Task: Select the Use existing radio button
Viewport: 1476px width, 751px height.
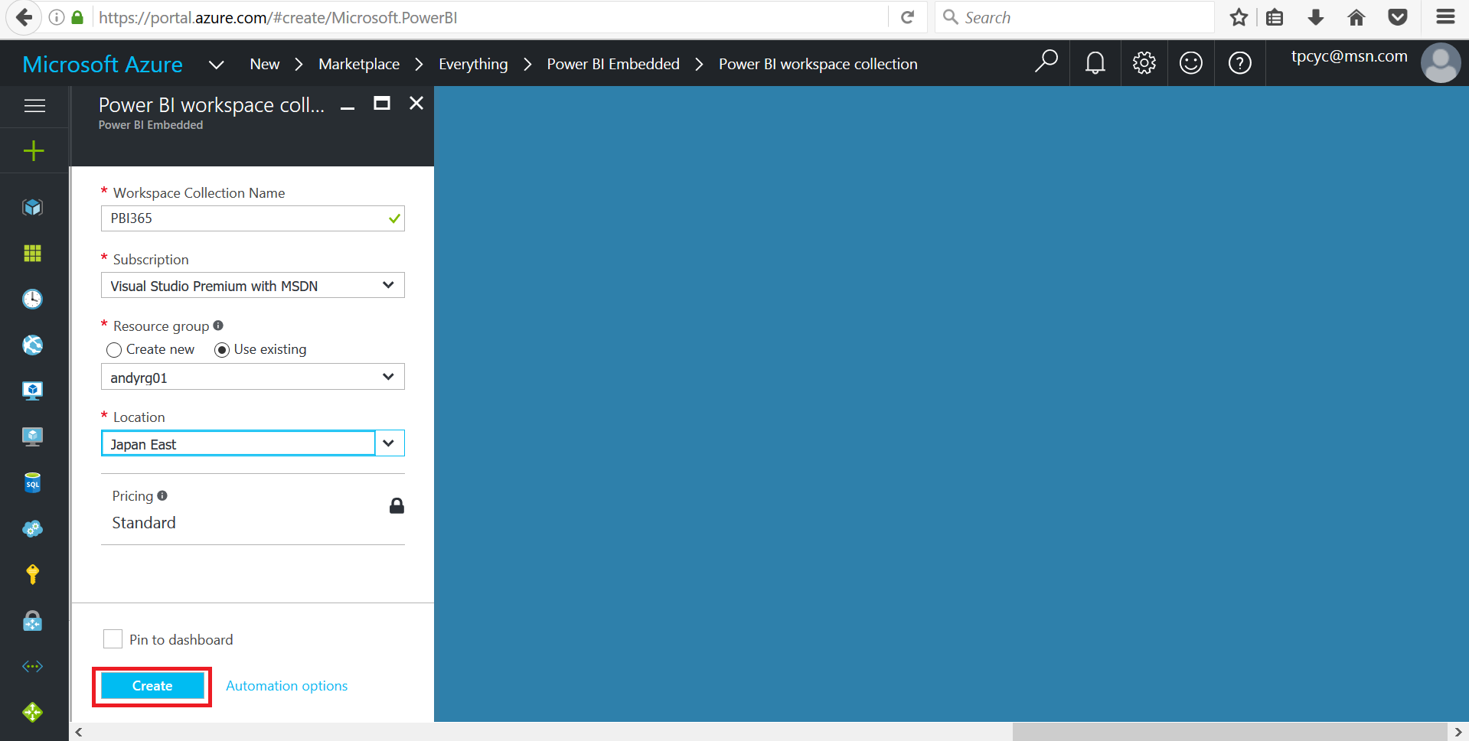Action: click(x=222, y=350)
